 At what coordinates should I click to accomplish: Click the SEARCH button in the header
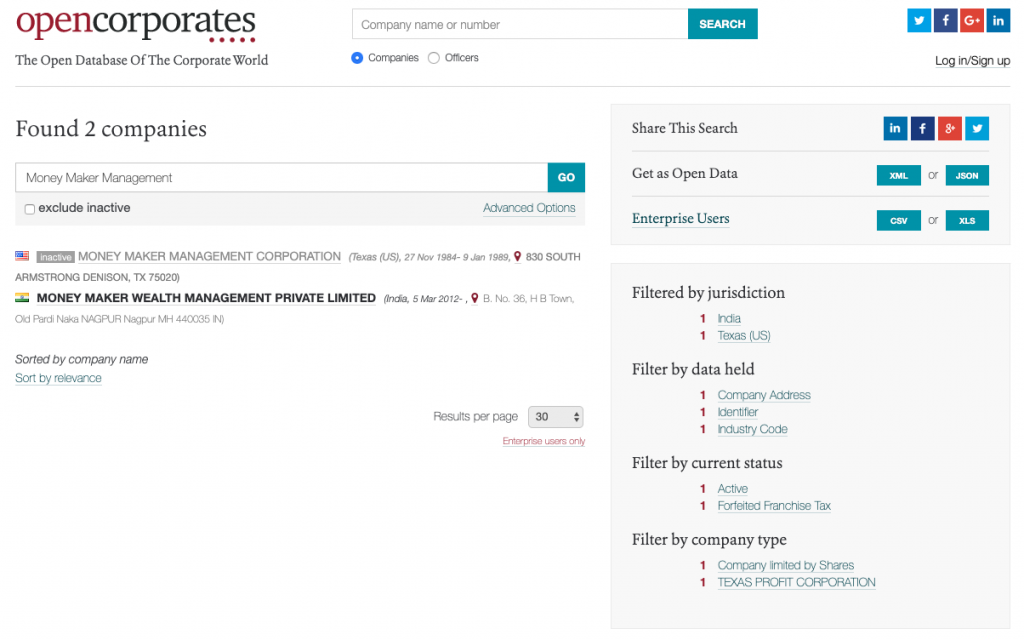[x=722, y=24]
